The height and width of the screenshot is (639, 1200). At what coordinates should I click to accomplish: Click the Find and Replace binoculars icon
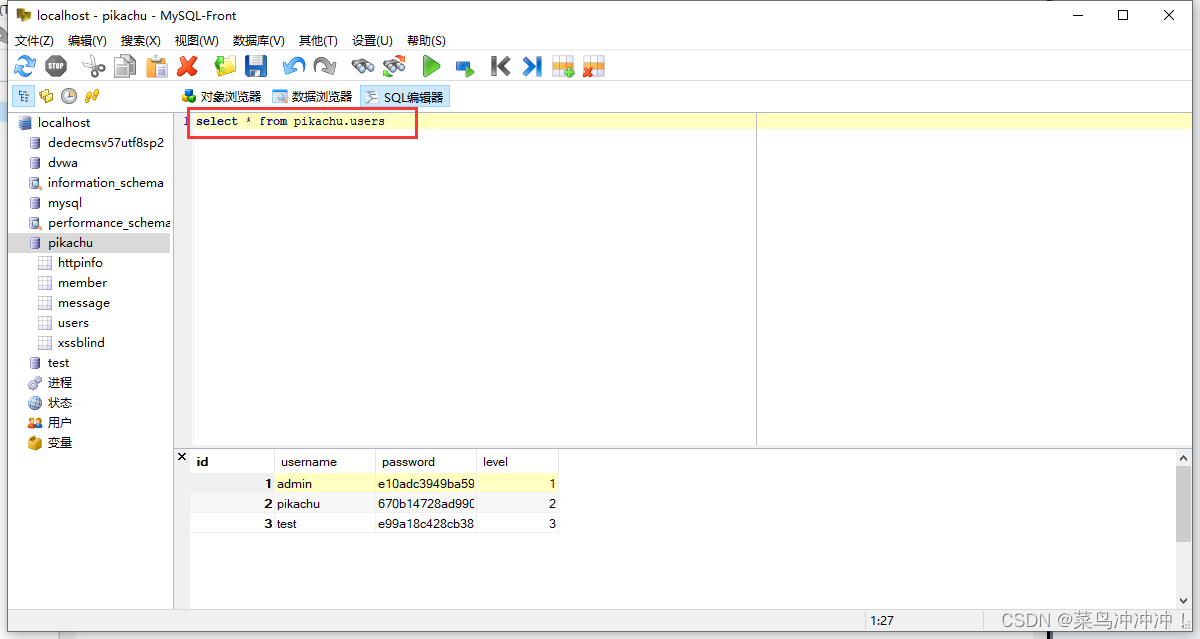pyautogui.click(x=394, y=67)
